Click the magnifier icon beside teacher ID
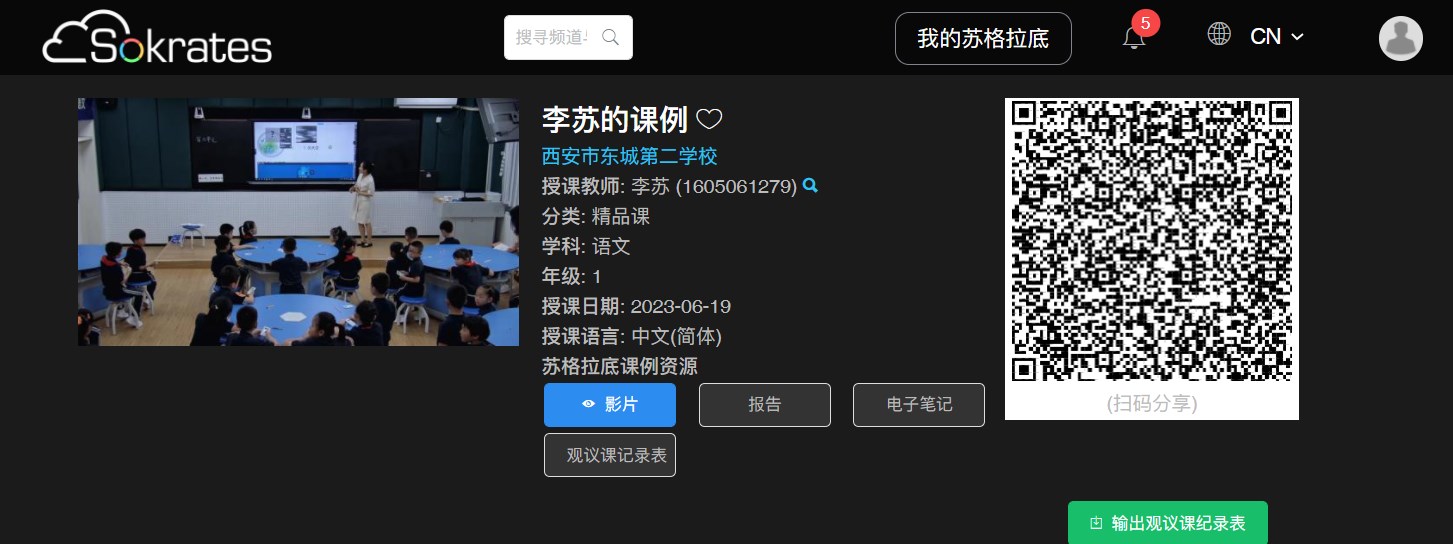Screen dimensions: 1453x544 [x=811, y=185]
